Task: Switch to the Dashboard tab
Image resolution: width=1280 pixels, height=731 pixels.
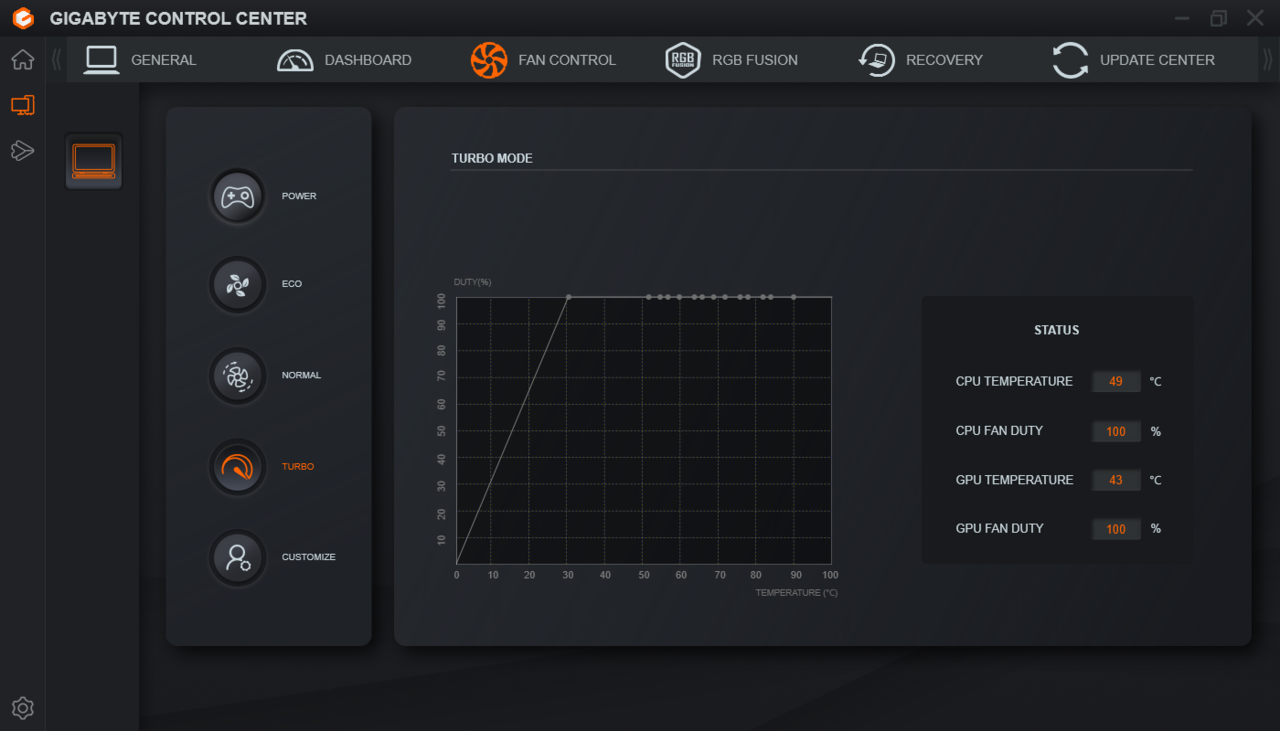Action: pyautogui.click(x=344, y=60)
